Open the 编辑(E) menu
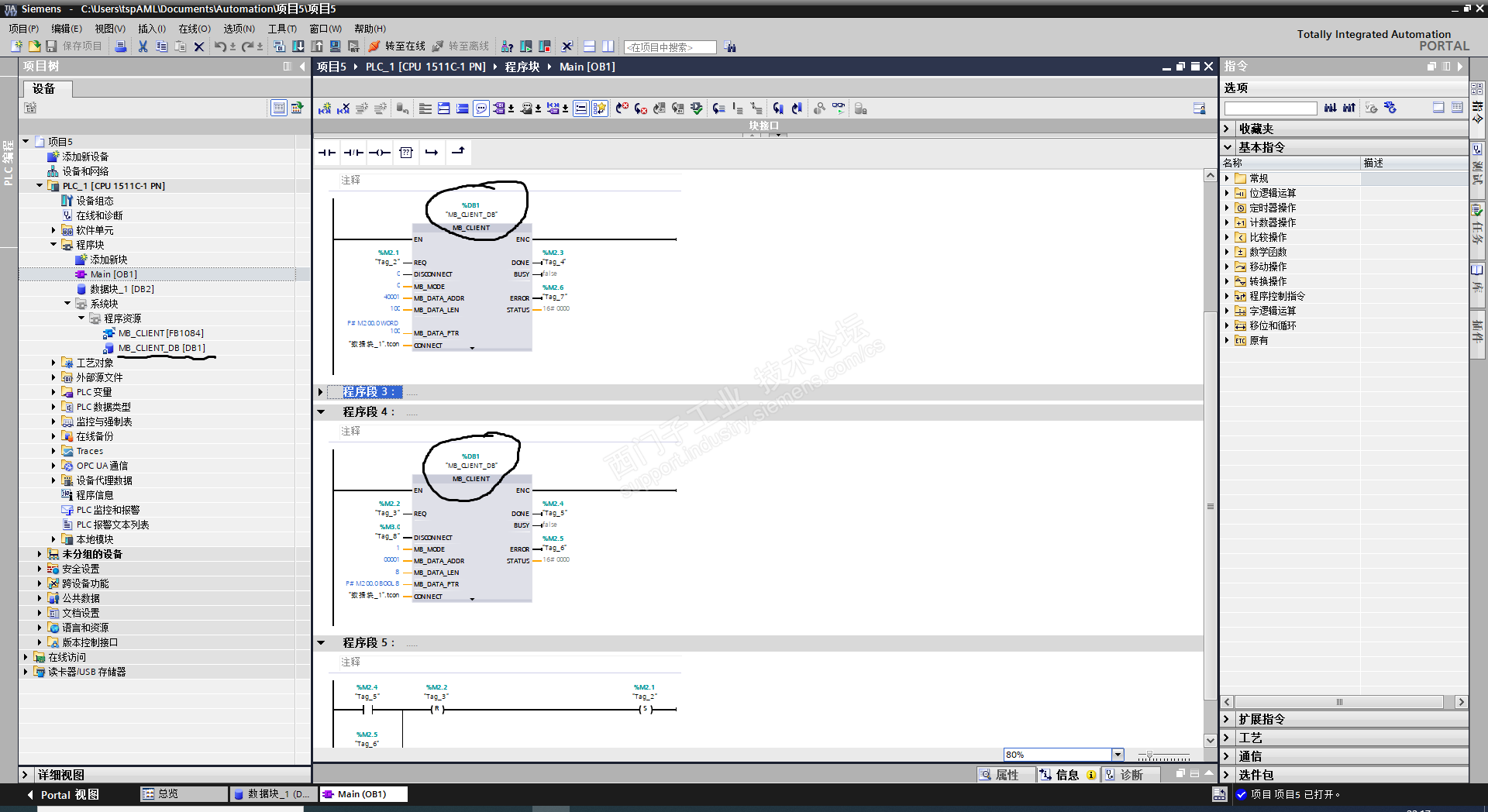This screenshot has height=812, width=1488. click(67, 29)
